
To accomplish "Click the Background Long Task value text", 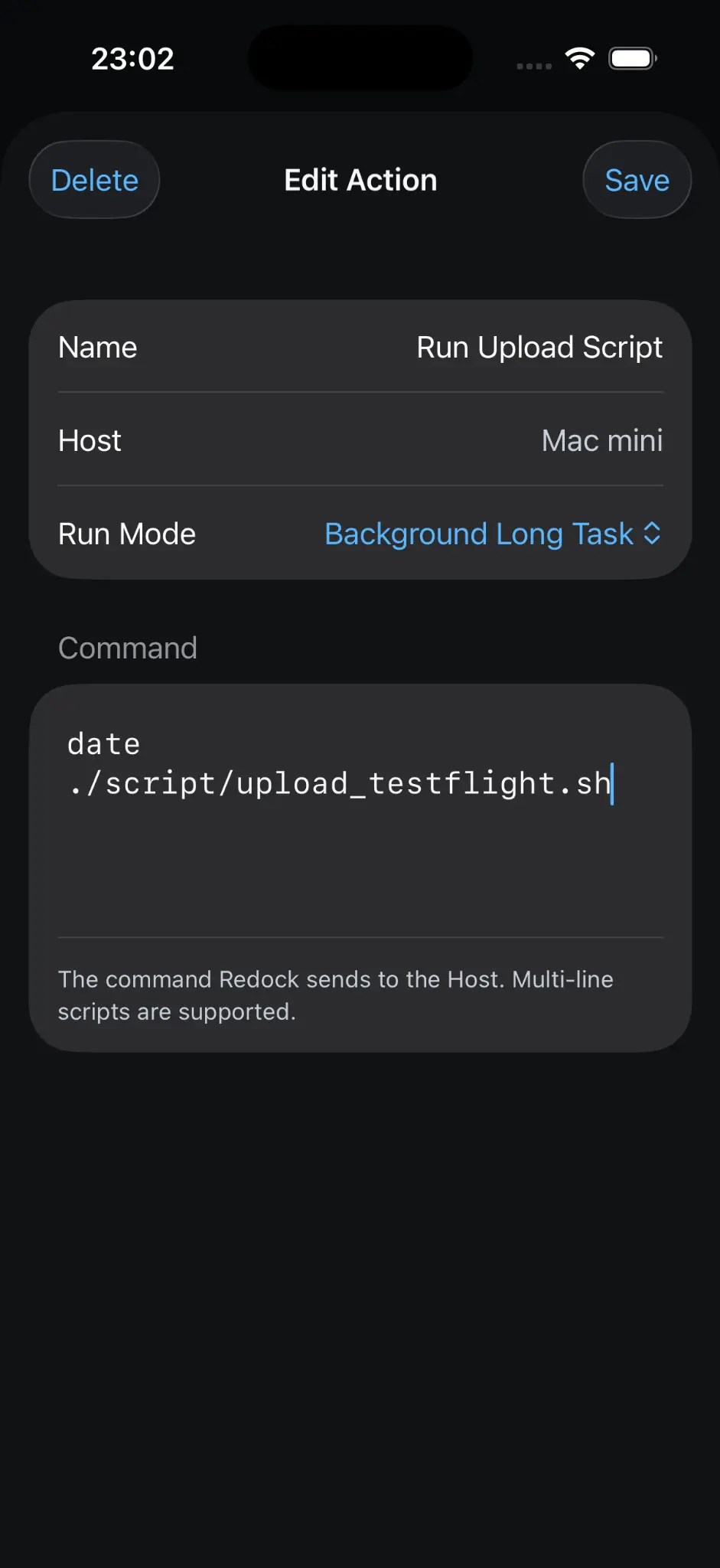I will (479, 534).
